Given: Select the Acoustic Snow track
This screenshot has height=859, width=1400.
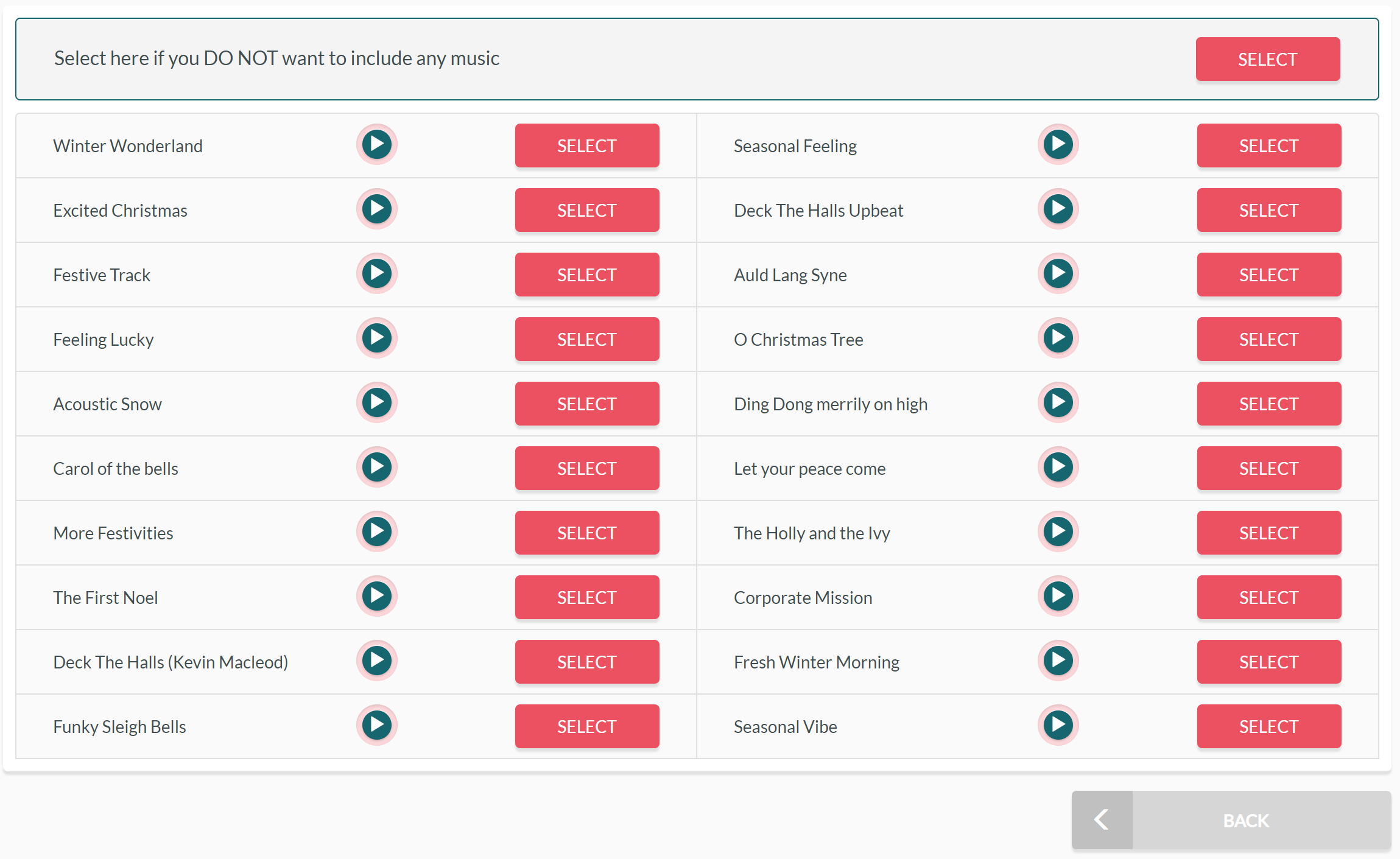Looking at the screenshot, I should click(x=587, y=404).
